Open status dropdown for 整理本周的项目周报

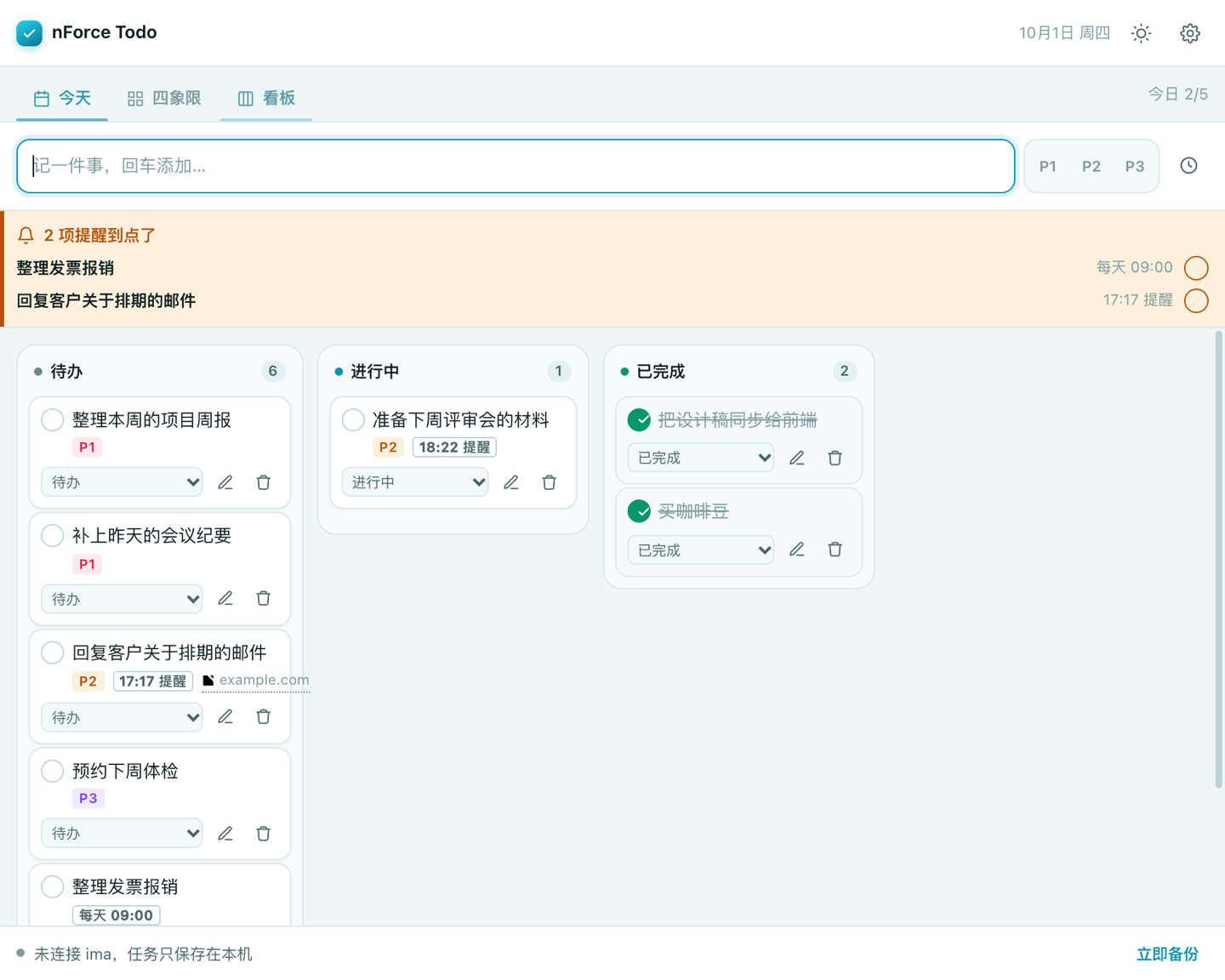pyautogui.click(x=122, y=482)
